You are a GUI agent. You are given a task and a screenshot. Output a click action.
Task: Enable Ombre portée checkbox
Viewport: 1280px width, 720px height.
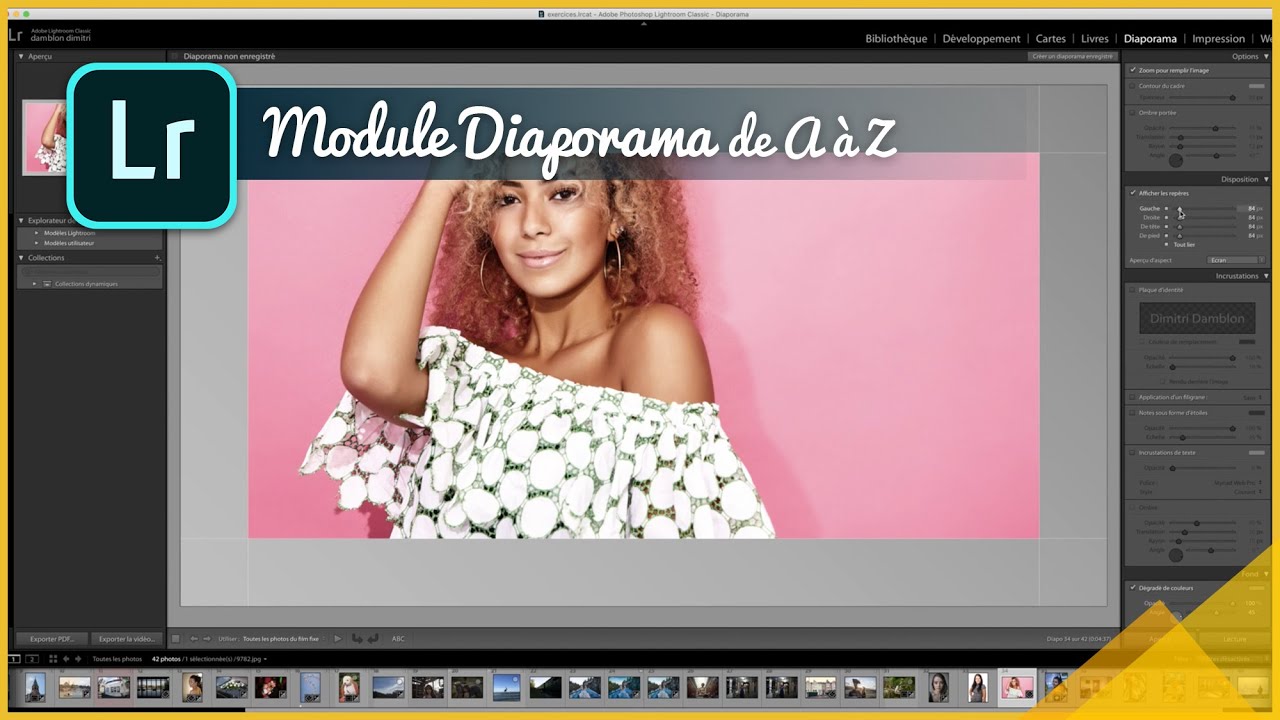click(1133, 113)
